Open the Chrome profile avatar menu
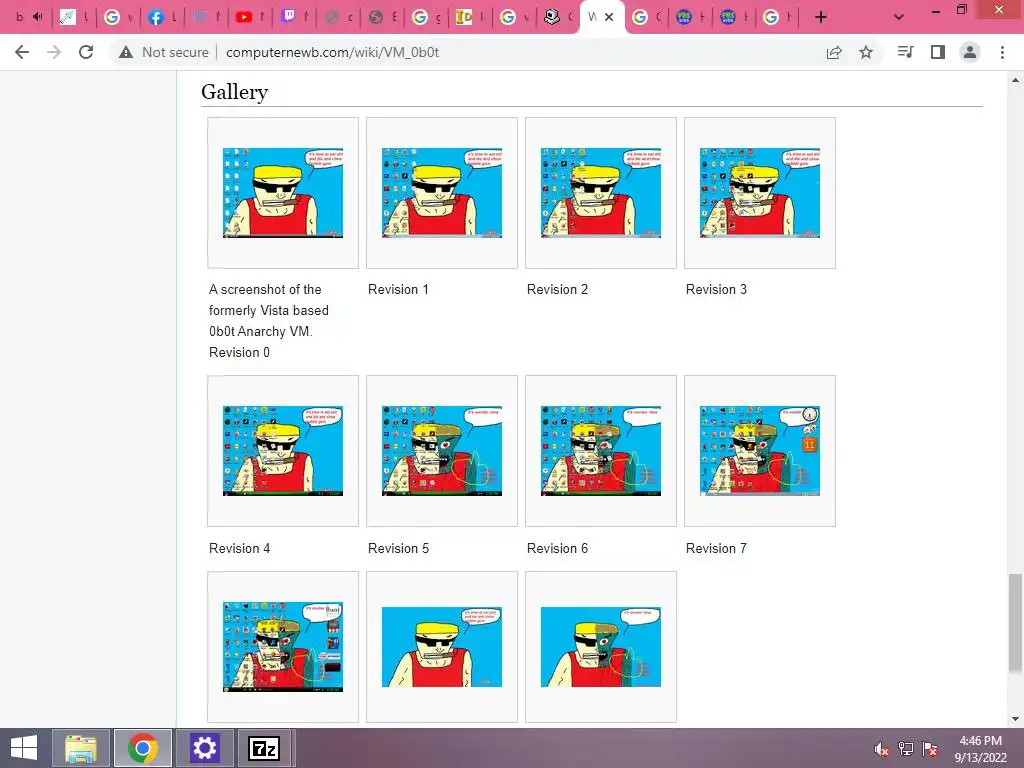This screenshot has height=768, width=1024. click(x=970, y=52)
